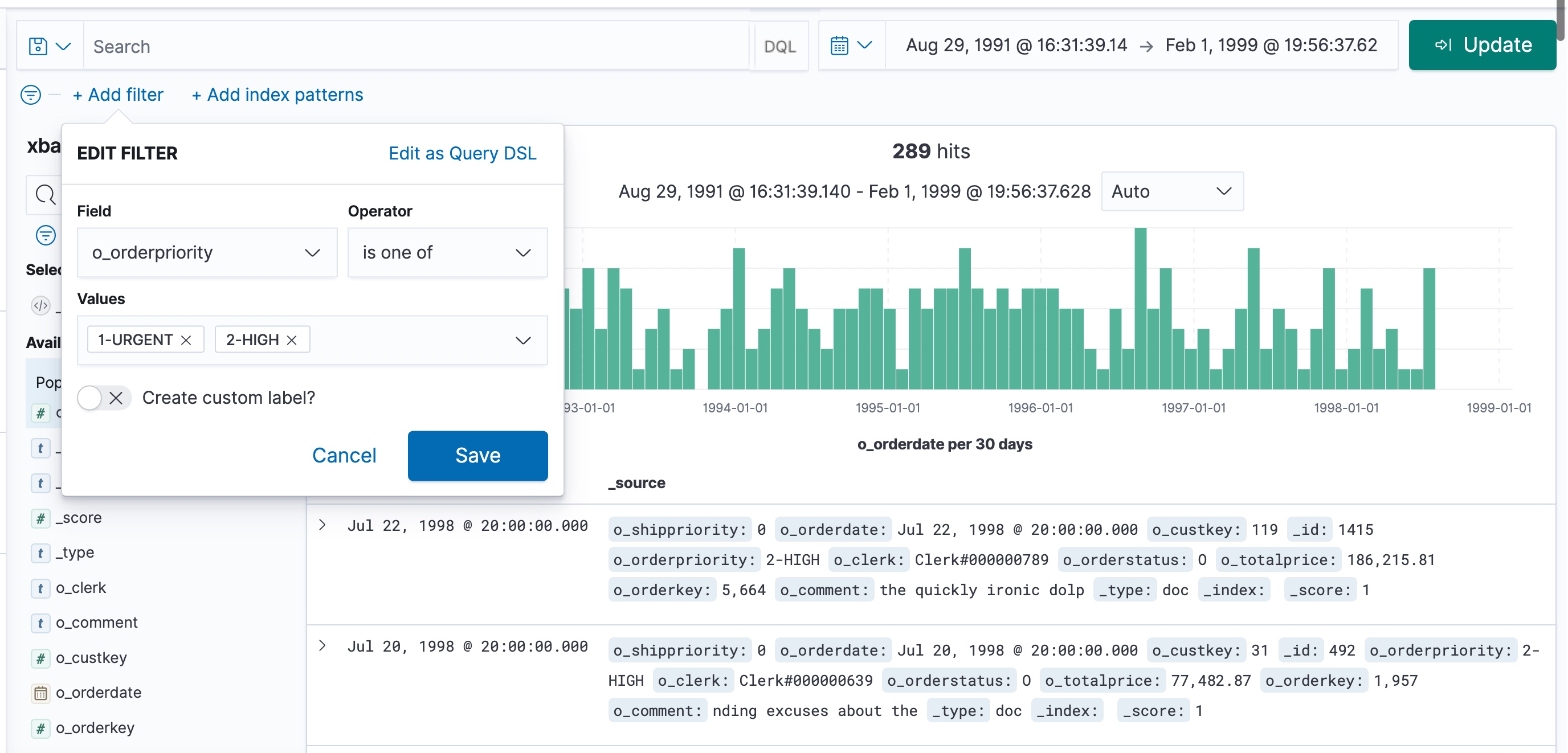This screenshot has width=1568, height=753.
Task: Click the Update button
Action: (x=1482, y=45)
